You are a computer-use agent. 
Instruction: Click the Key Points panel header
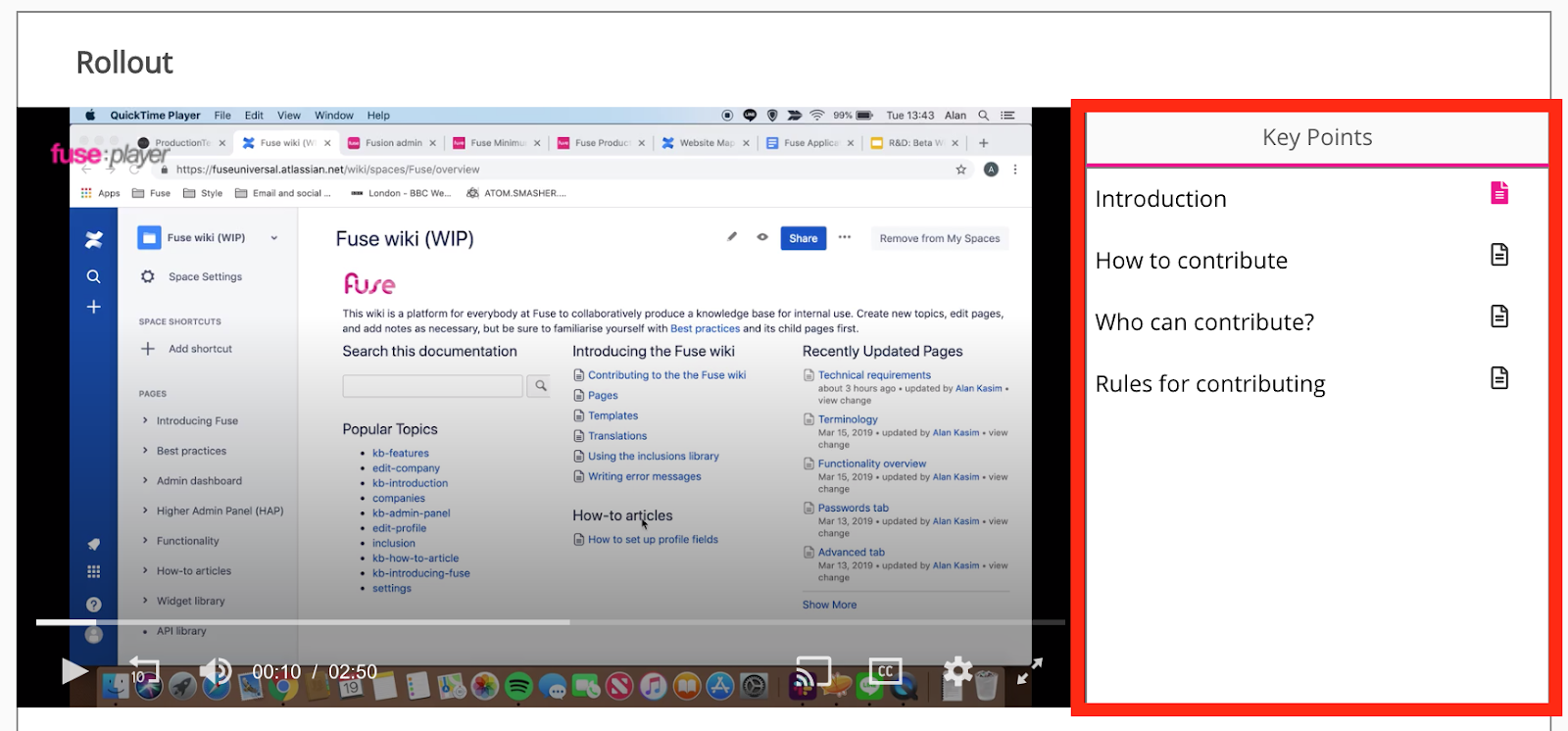point(1316,138)
